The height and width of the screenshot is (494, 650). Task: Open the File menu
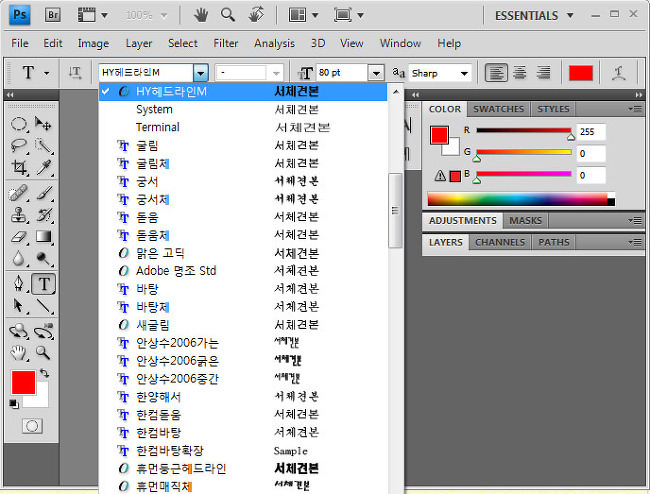[19, 43]
